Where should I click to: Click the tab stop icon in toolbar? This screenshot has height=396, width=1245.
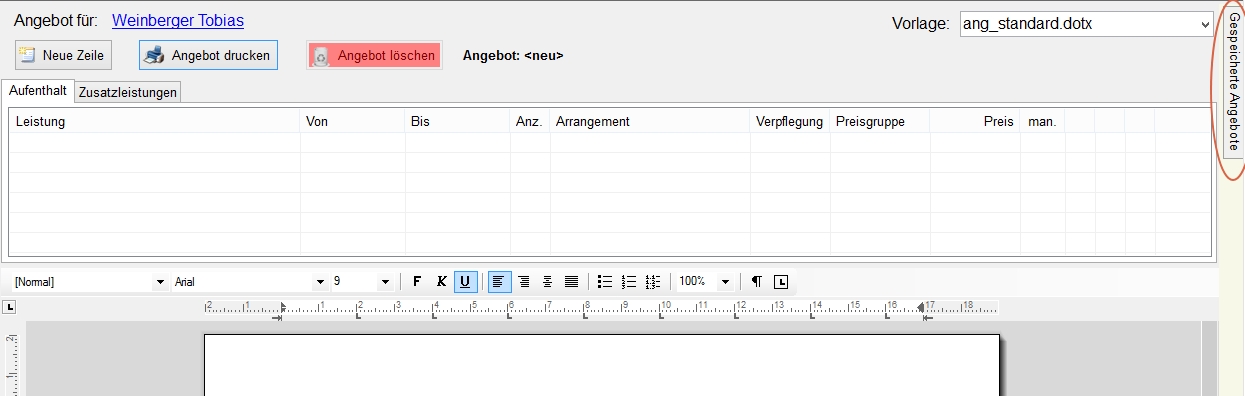tap(781, 282)
